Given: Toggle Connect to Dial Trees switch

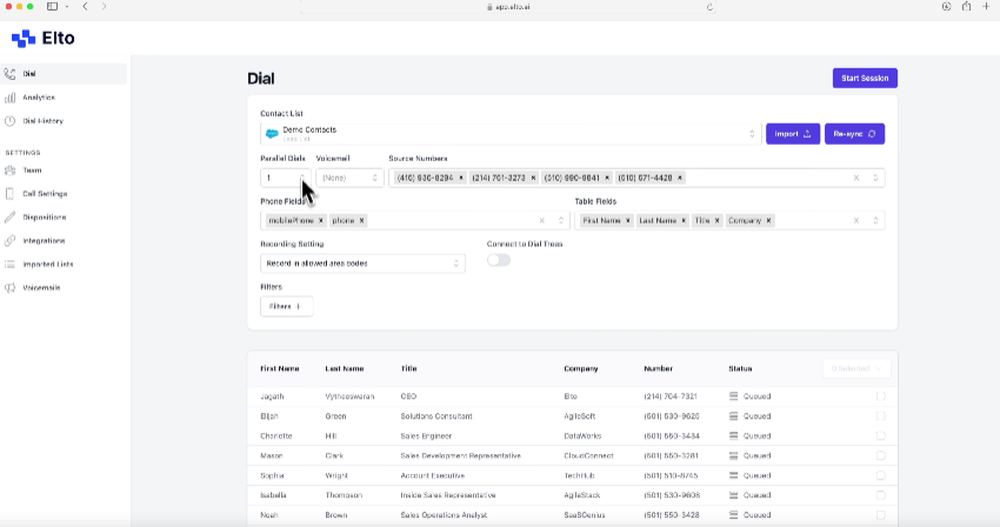Looking at the screenshot, I should pos(499,260).
